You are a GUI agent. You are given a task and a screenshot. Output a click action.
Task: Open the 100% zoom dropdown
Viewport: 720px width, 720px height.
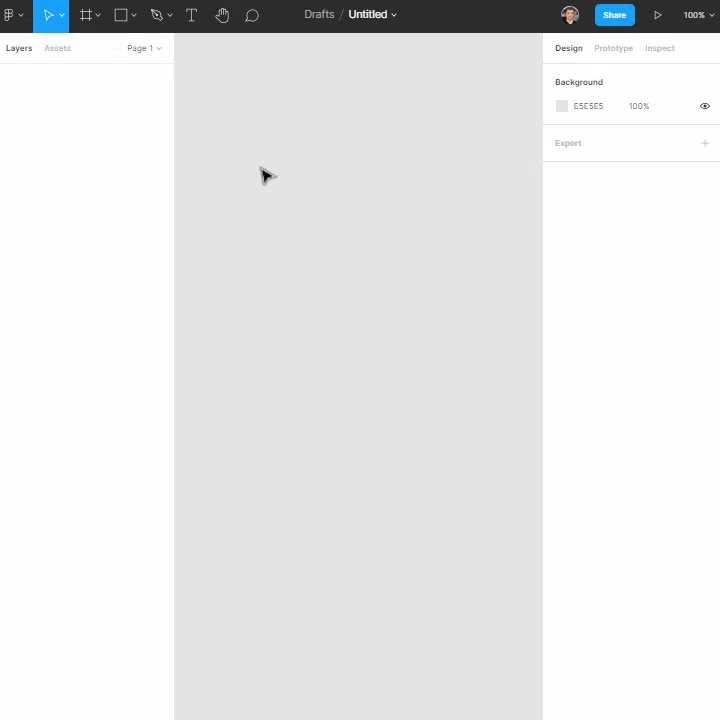[698, 15]
